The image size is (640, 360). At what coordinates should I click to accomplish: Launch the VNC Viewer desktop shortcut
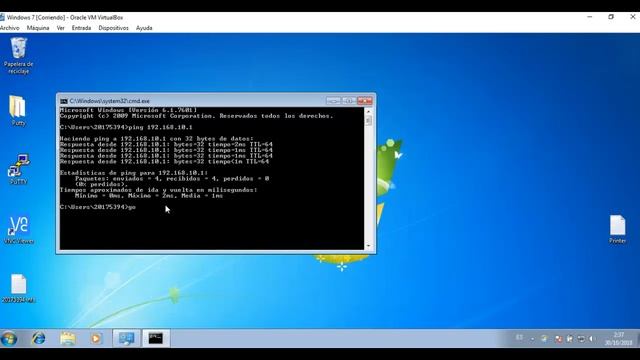click(x=19, y=230)
